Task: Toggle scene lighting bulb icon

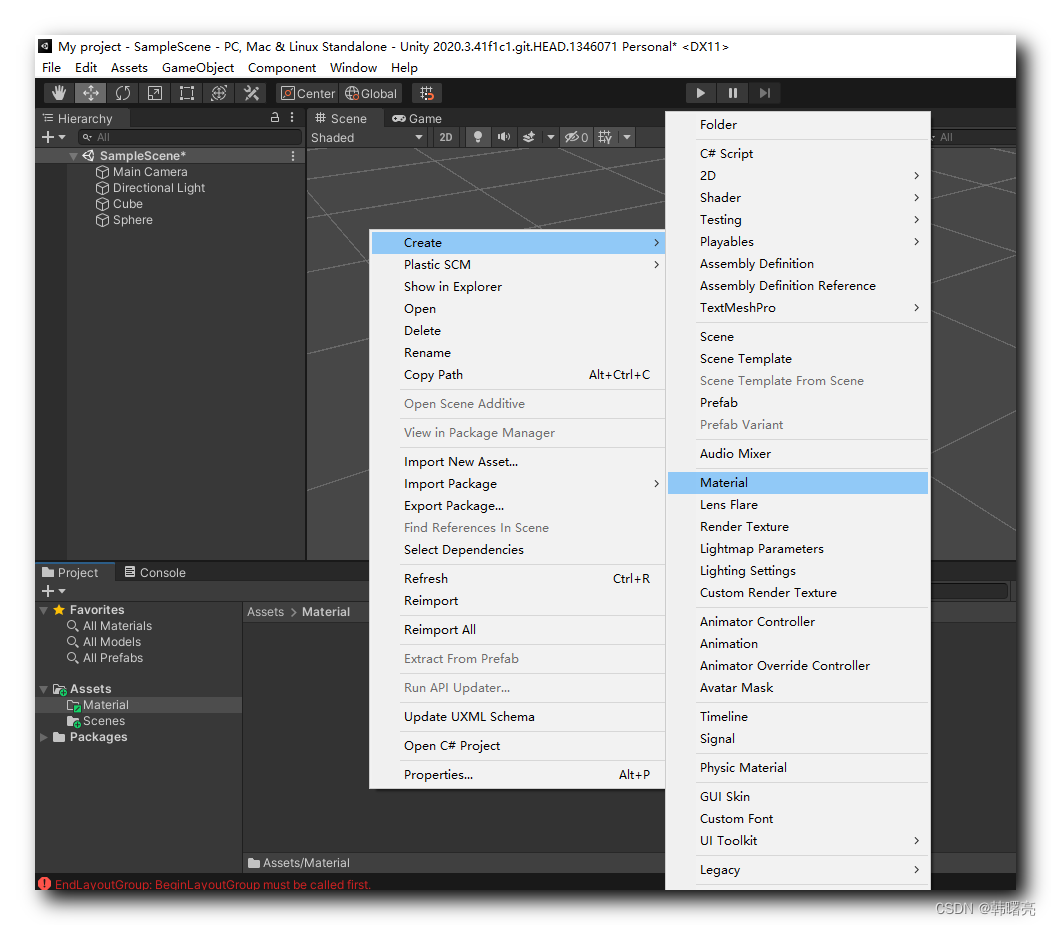Action: coord(478,137)
